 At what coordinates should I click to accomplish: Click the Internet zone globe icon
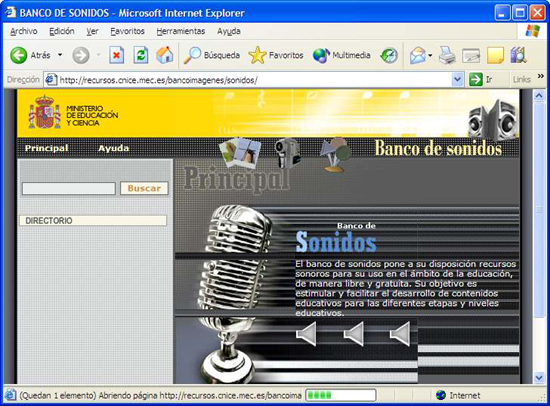(x=441, y=395)
